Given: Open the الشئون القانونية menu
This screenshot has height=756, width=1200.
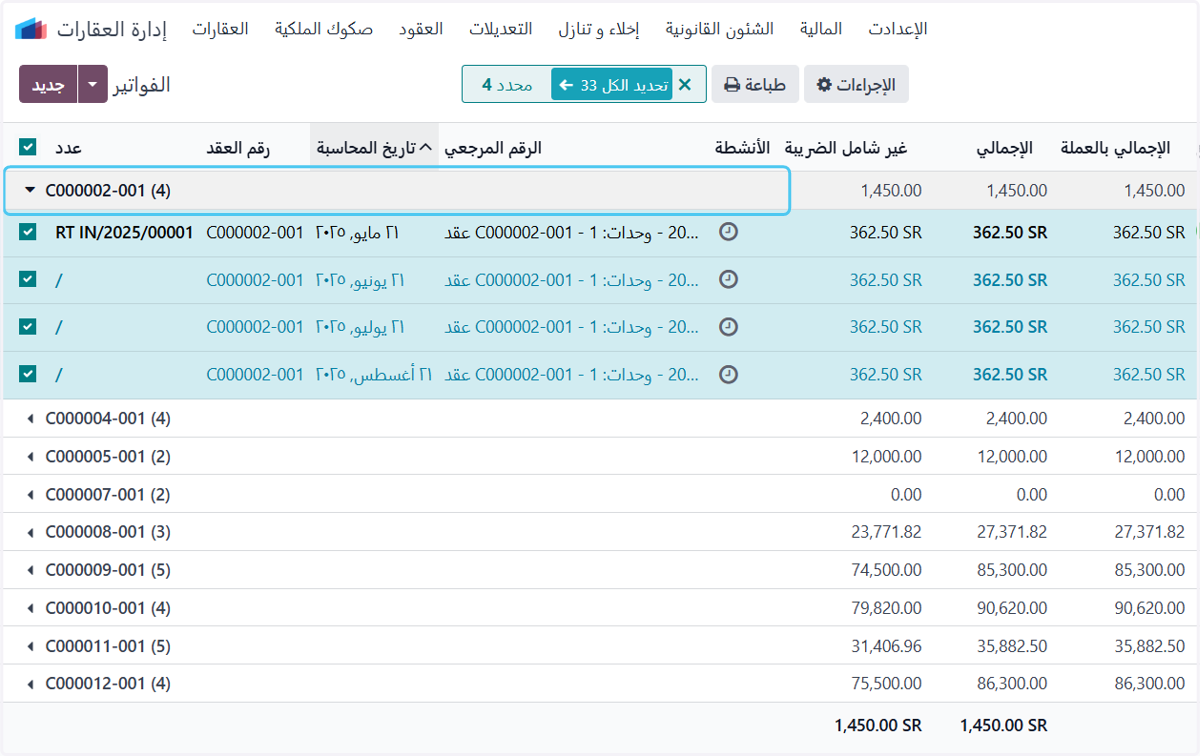Looking at the screenshot, I should coord(720,29).
